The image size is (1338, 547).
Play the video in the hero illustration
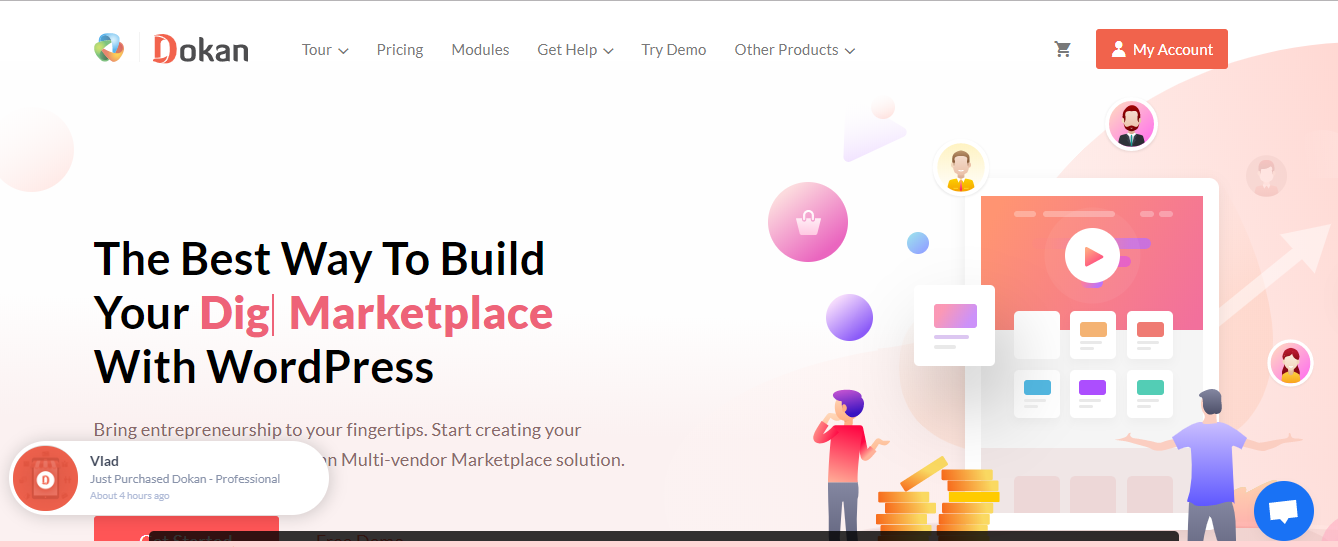point(1092,256)
